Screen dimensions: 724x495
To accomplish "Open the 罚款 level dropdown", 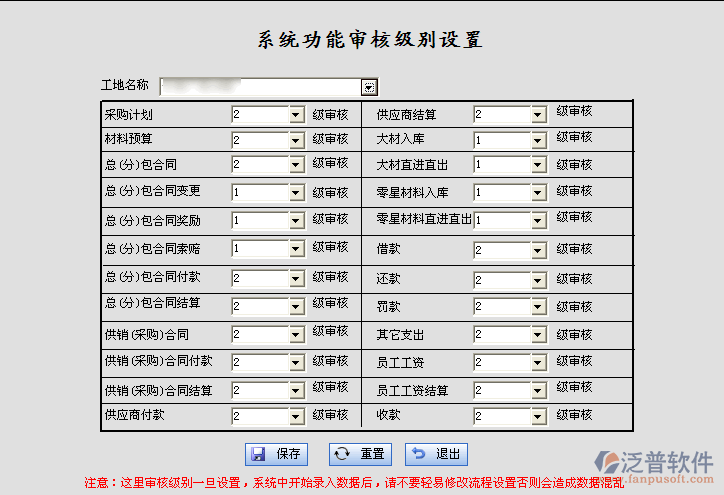I will coord(538,307).
